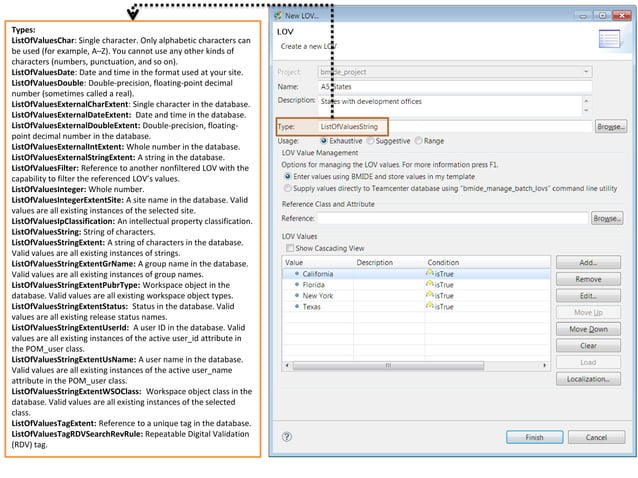Viewport: 638px width, 478px height.
Task: Enable the Show Cascading View checkbox
Action: (x=290, y=248)
